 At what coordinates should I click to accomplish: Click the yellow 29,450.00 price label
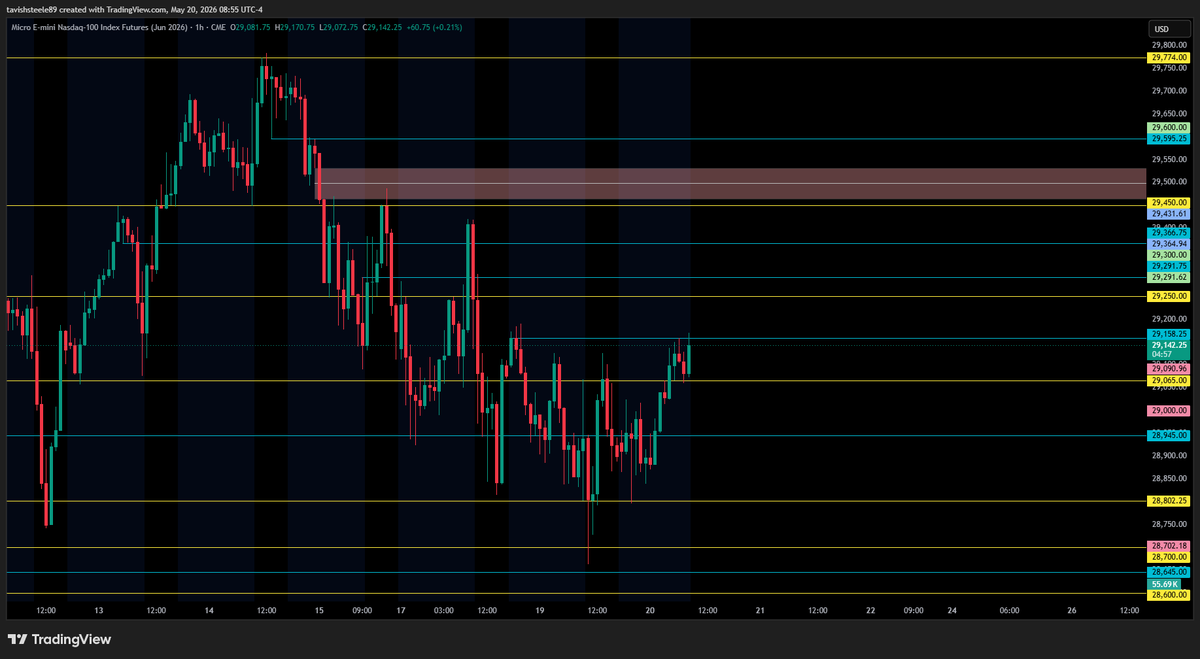[x=1169, y=202]
